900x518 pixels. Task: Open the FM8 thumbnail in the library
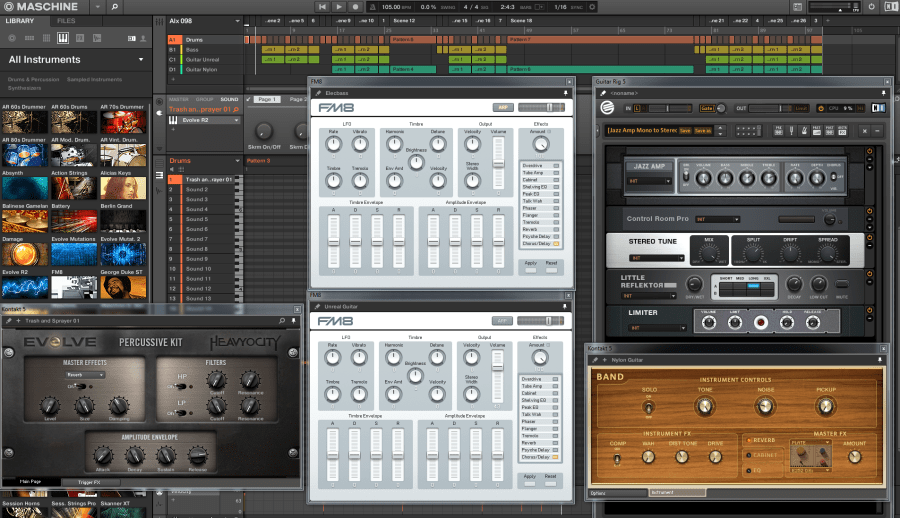pos(73,289)
